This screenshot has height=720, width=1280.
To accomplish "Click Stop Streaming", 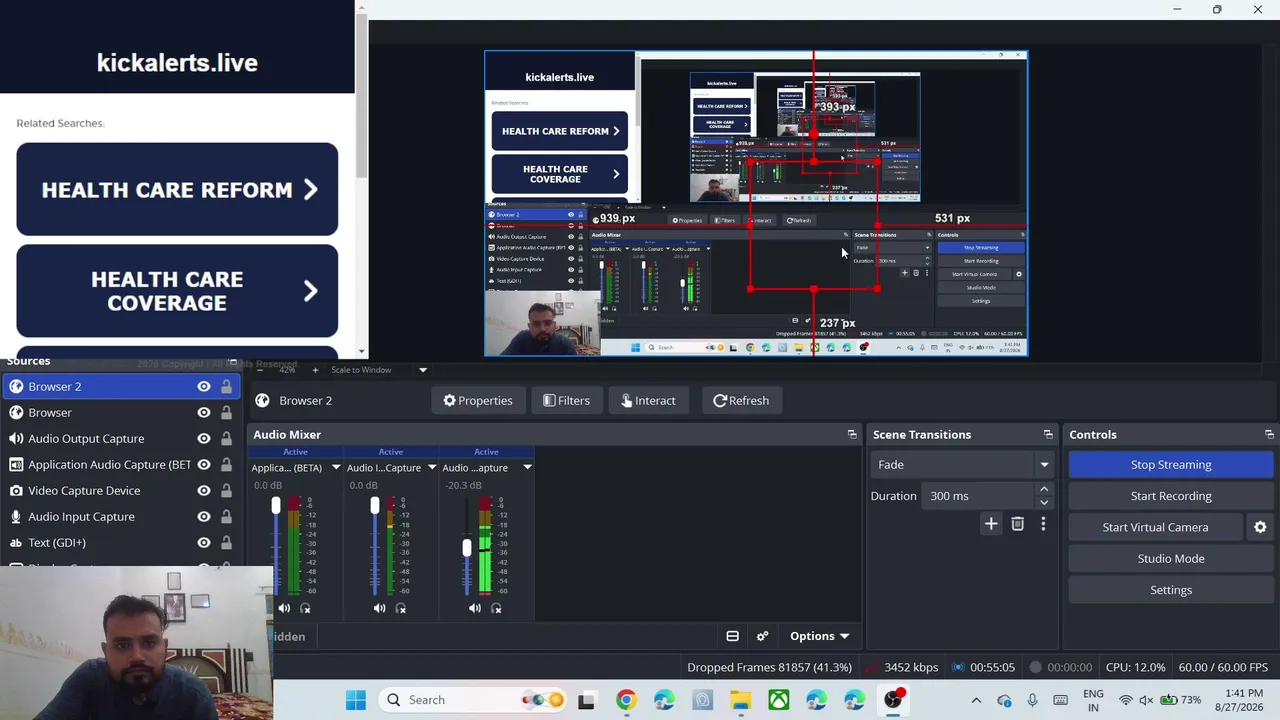I will coord(1171,464).
